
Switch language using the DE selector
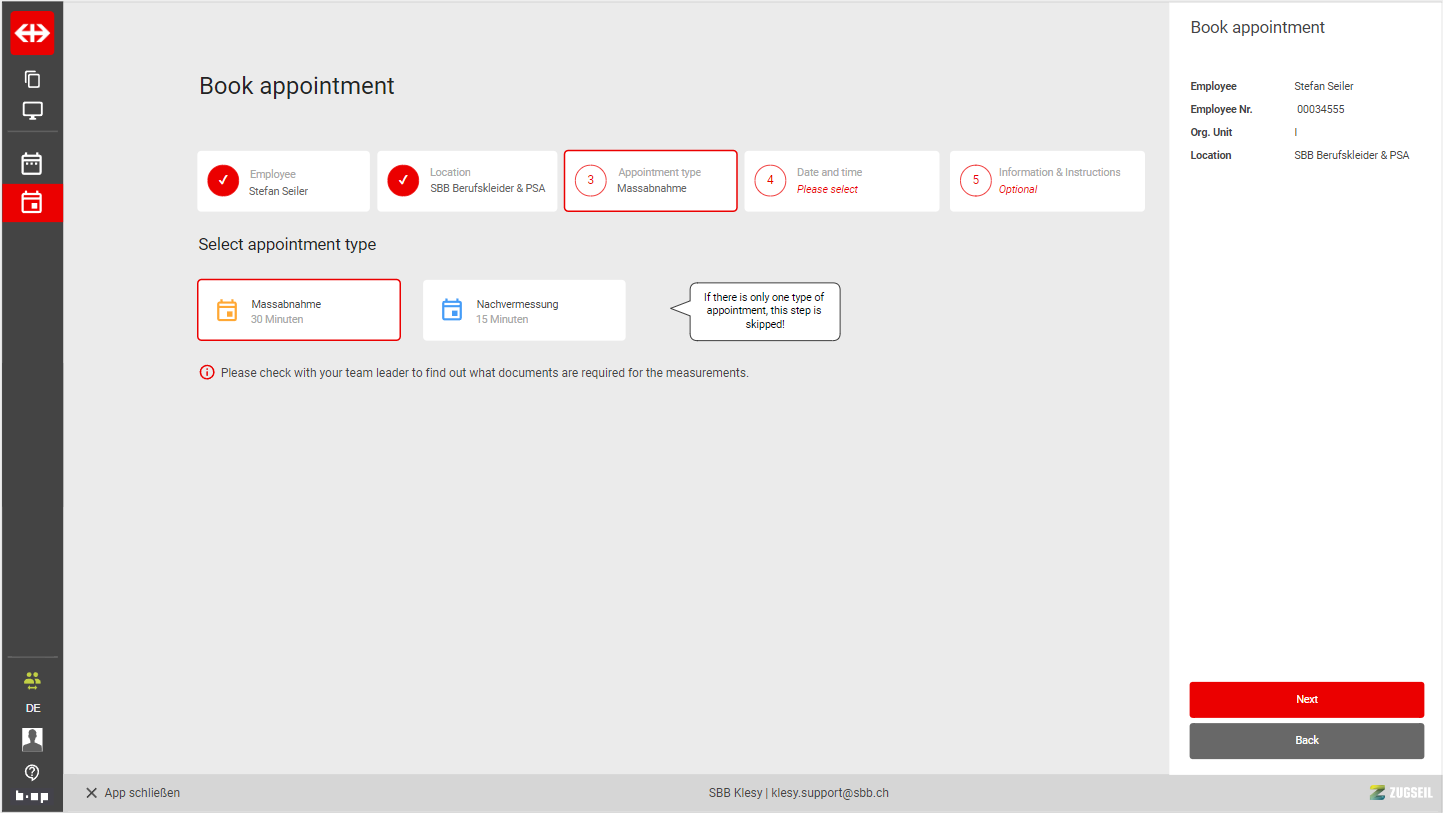pyautogui.click(x=32, y=708)
